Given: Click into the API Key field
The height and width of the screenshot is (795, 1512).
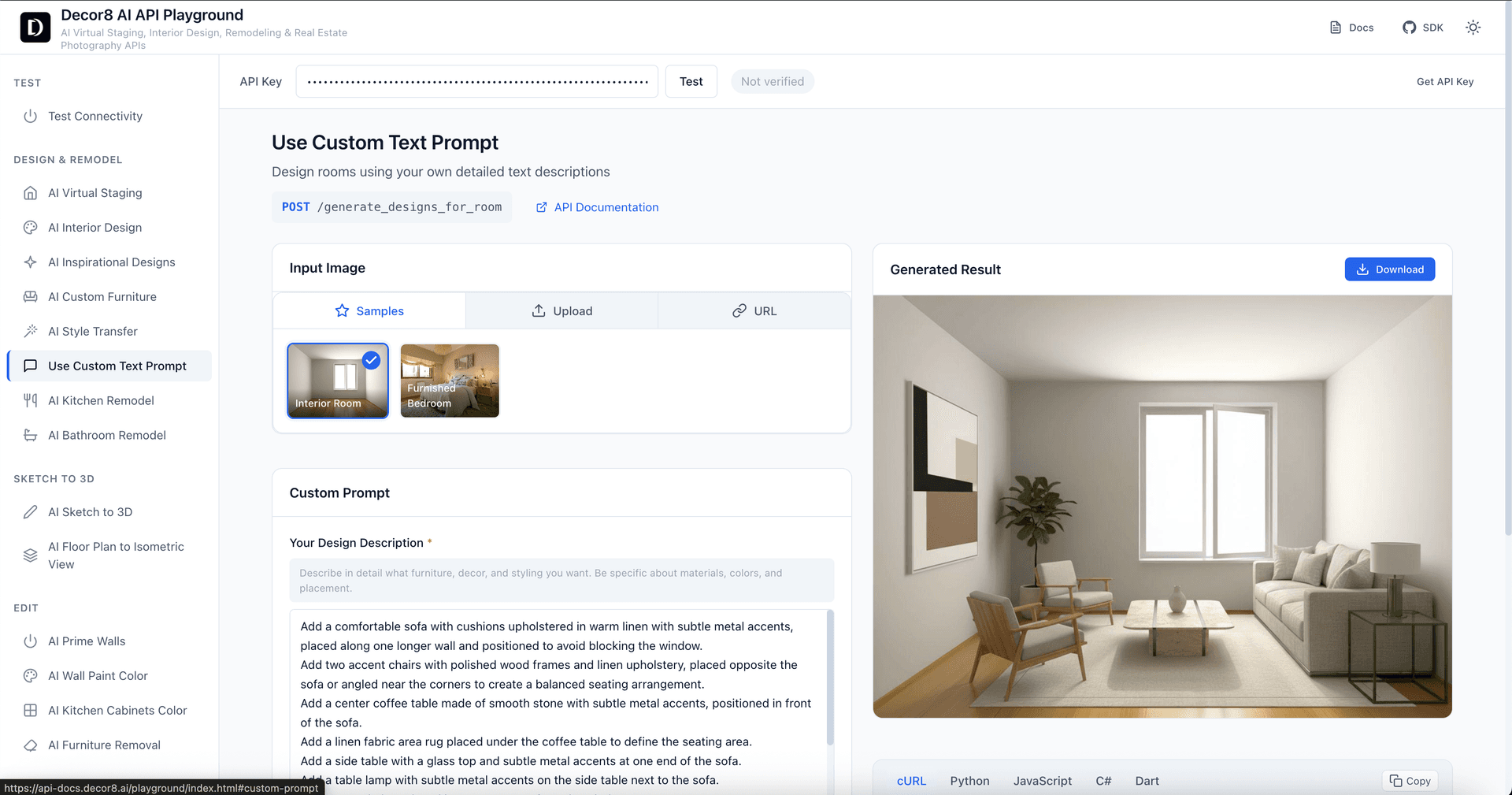Looking at the screenshot, I should click(x=476, y=82).
